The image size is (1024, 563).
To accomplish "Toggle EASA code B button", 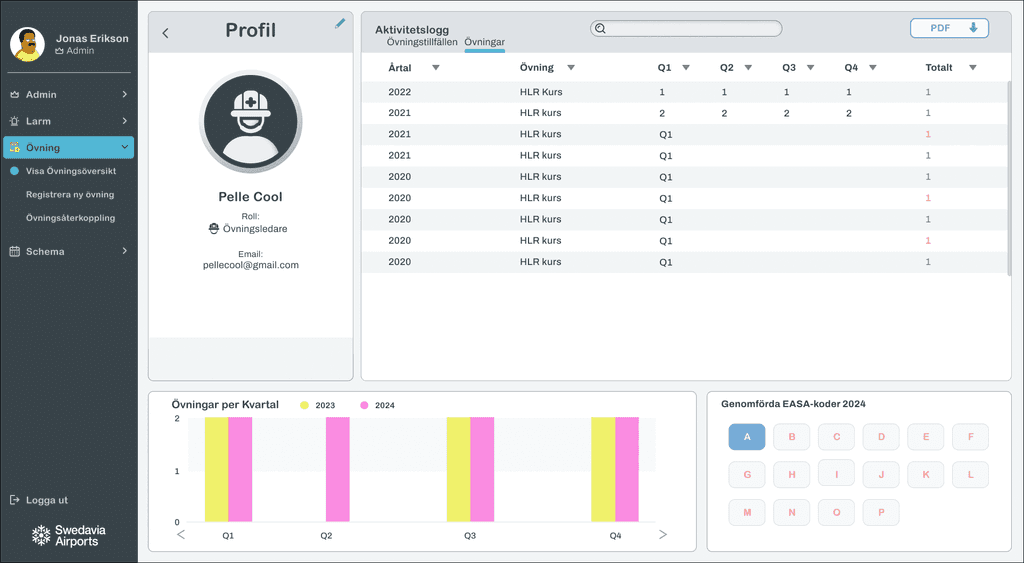I will click(x=792, y=436).
